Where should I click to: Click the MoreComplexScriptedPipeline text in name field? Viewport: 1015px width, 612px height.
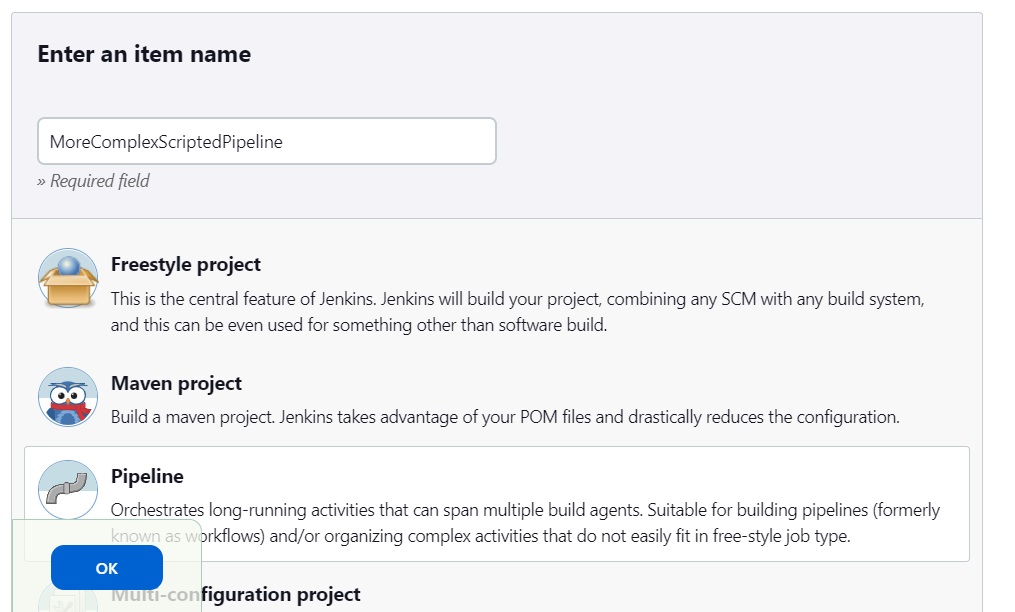point(166,142)
